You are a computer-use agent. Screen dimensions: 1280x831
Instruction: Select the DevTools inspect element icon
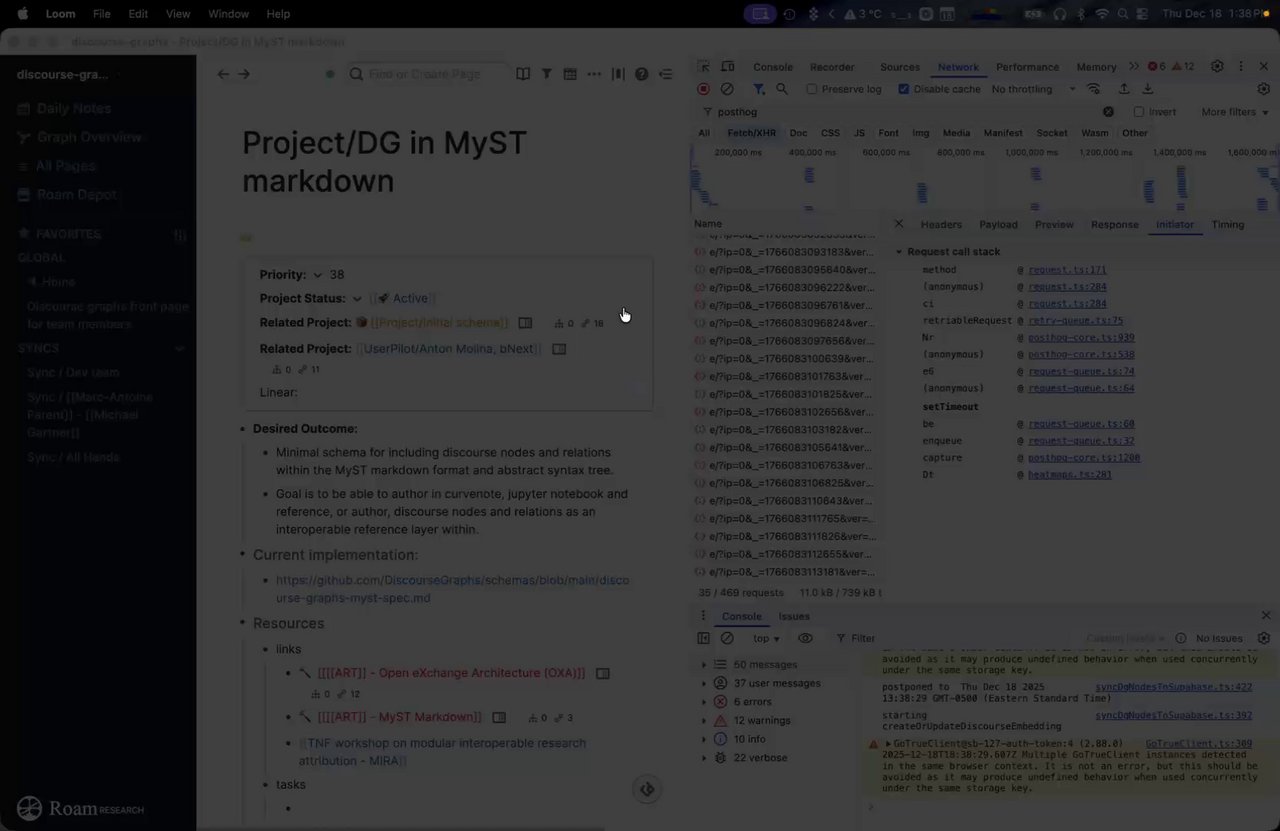point(704,66)
